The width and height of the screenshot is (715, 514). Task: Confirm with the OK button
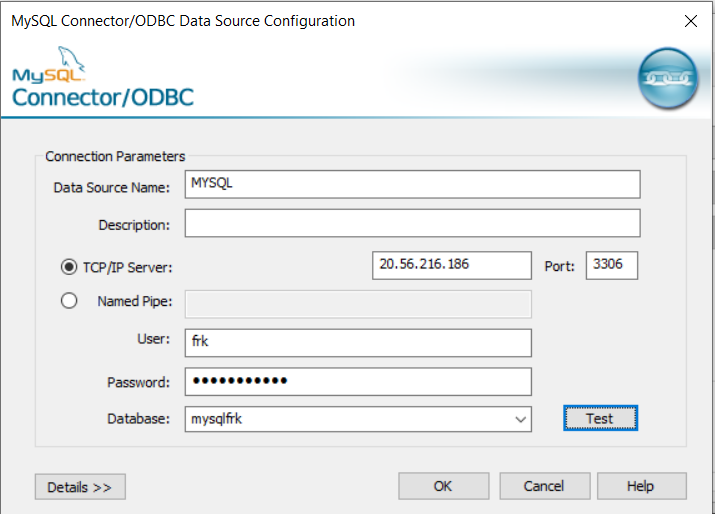(444, 486)
